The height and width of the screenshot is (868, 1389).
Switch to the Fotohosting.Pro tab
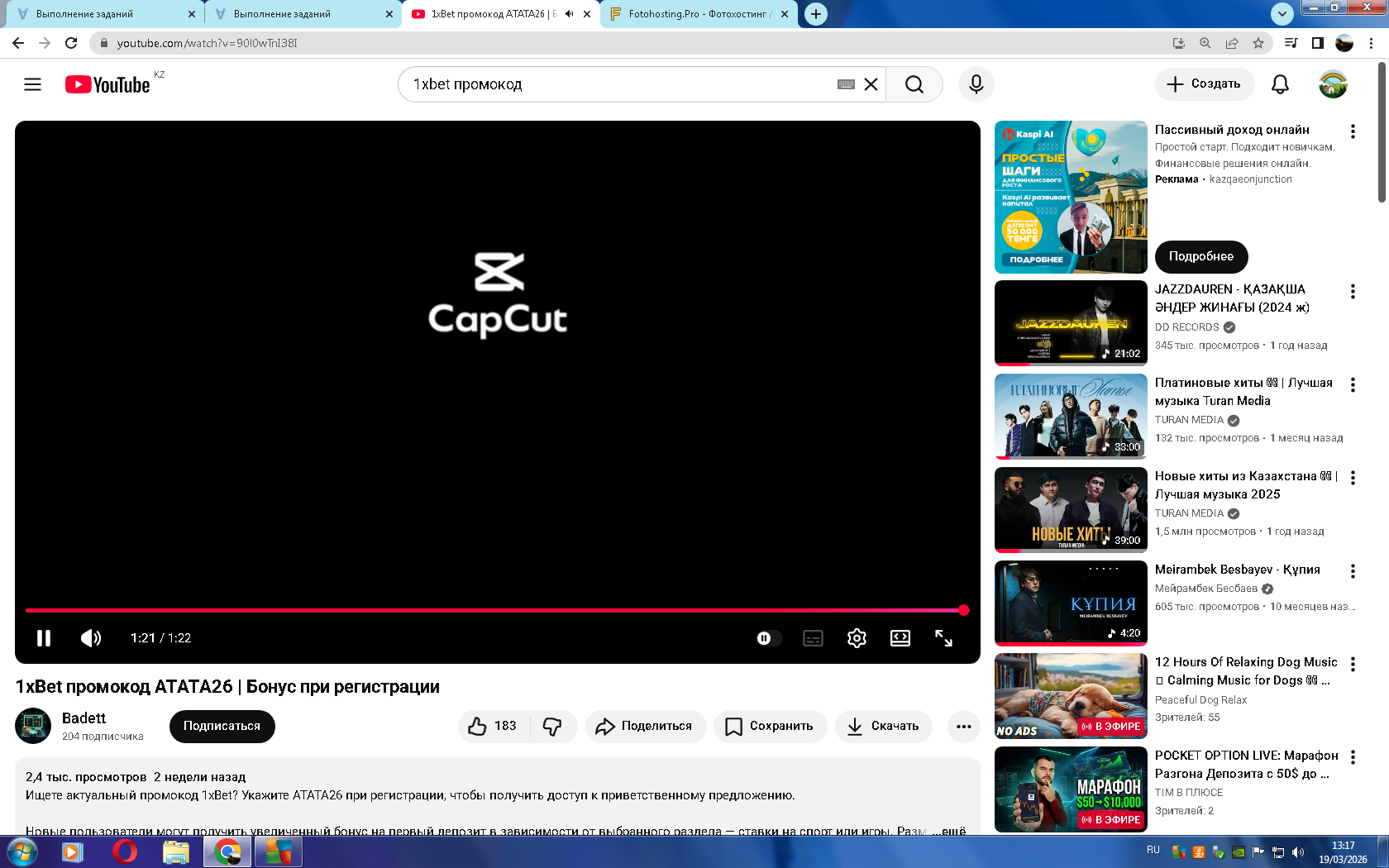[x=699, y=14]
